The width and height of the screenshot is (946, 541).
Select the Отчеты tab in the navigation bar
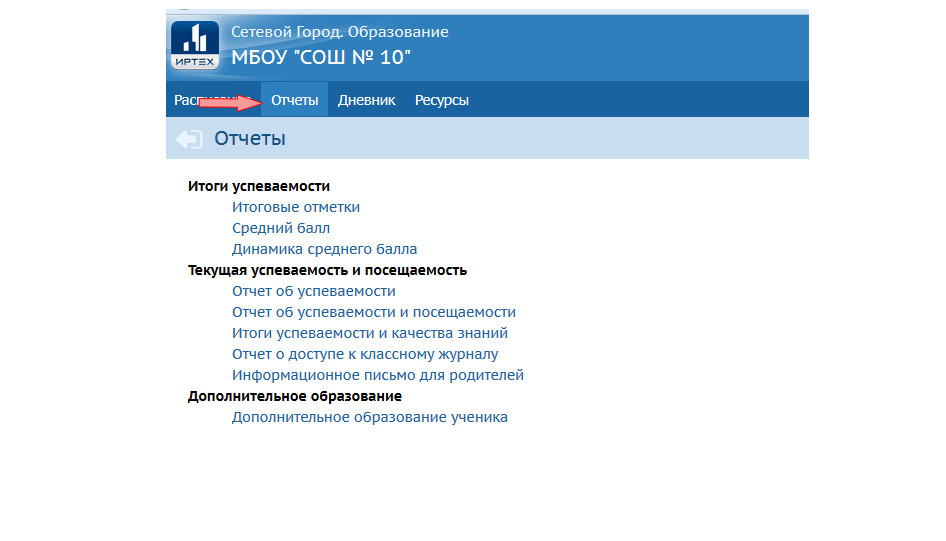[x=294, y=100]
